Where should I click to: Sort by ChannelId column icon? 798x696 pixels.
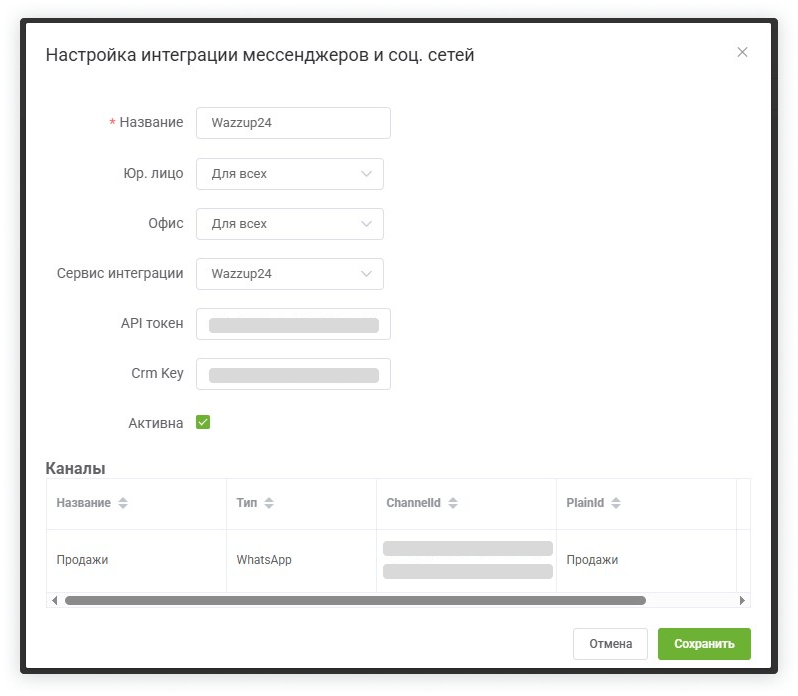453,503
